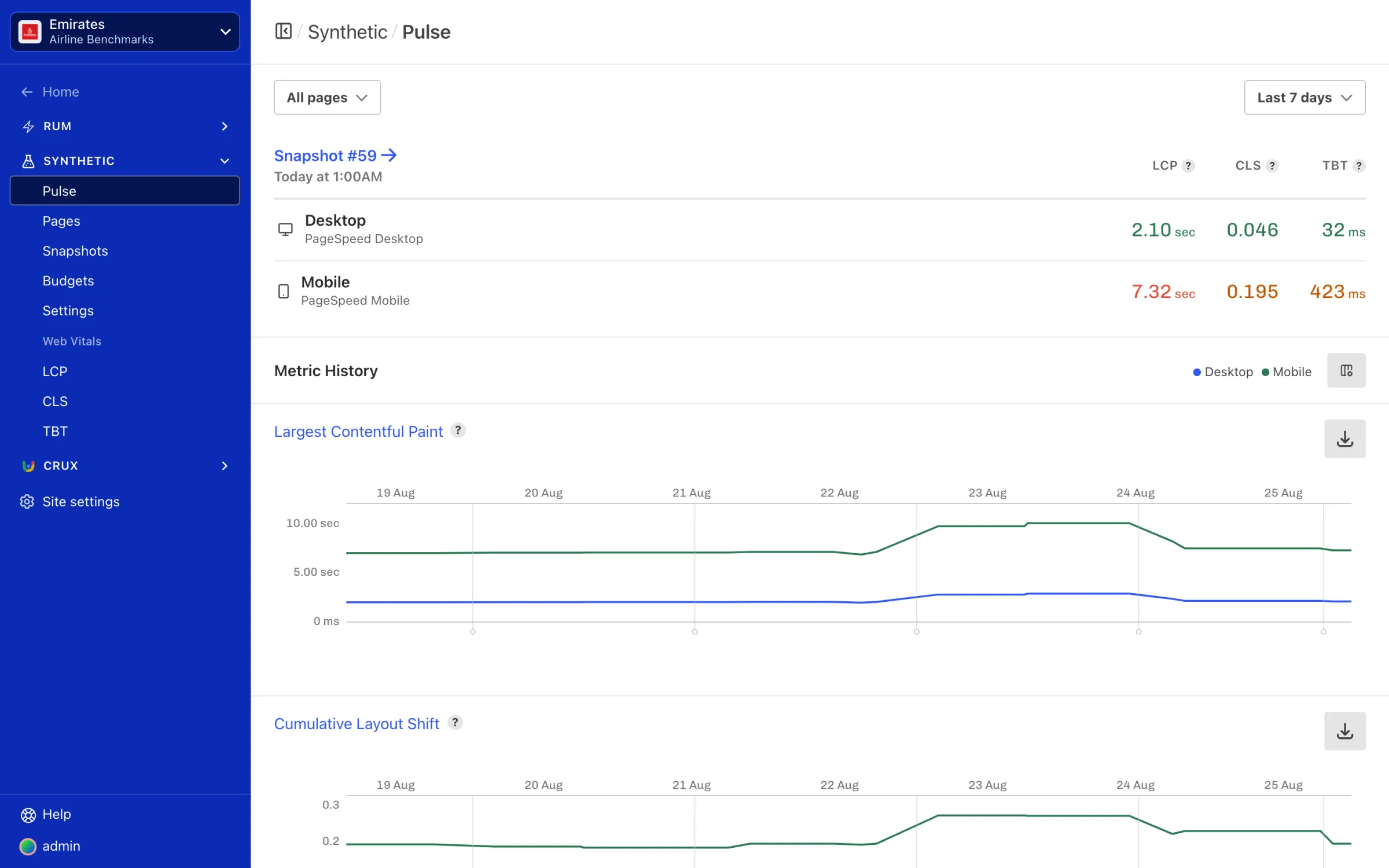Open the LCP web vital page
Image resolution: width=1389 pixels, height=868 pixels.
55,371
